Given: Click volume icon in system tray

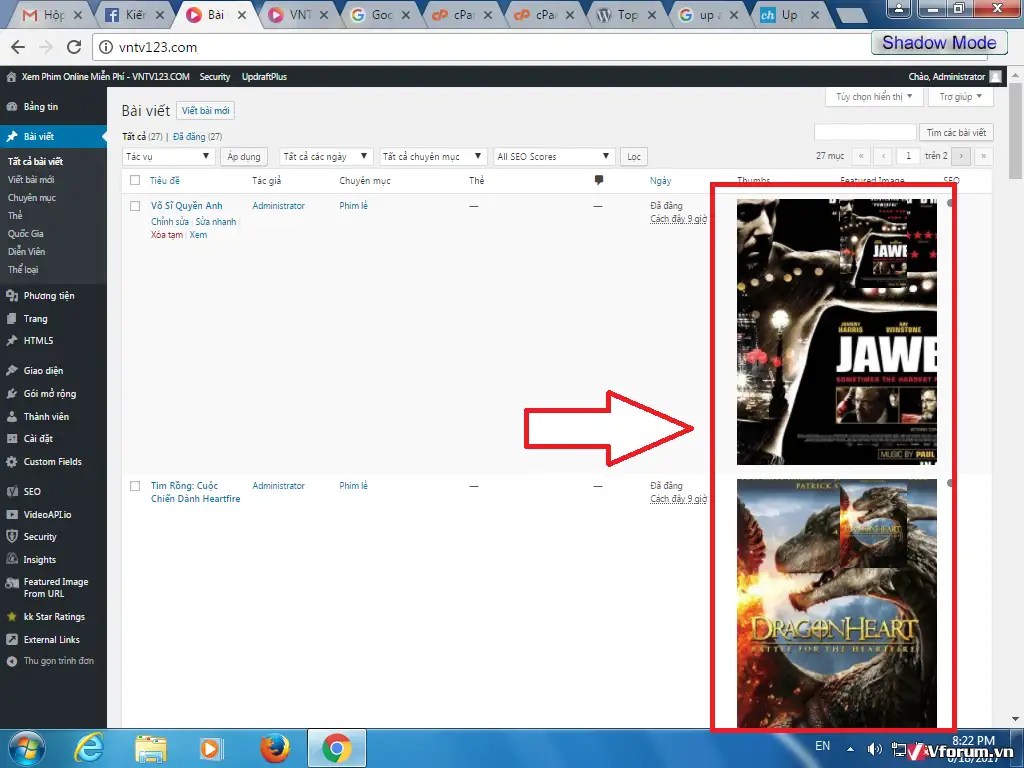Looking at the screenshot, I should [874, 748].
